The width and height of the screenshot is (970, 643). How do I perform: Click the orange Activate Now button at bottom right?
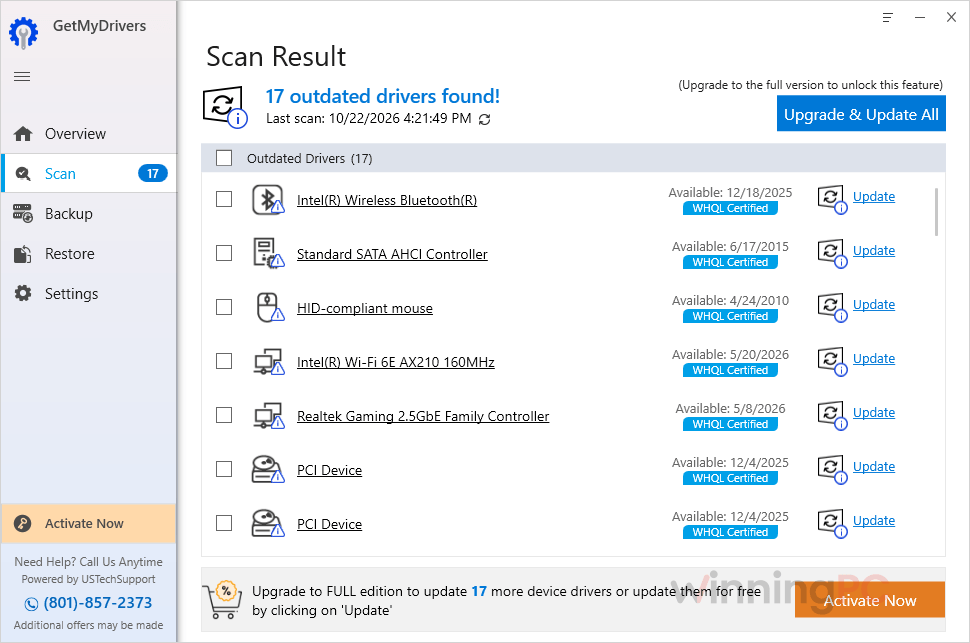870,600
